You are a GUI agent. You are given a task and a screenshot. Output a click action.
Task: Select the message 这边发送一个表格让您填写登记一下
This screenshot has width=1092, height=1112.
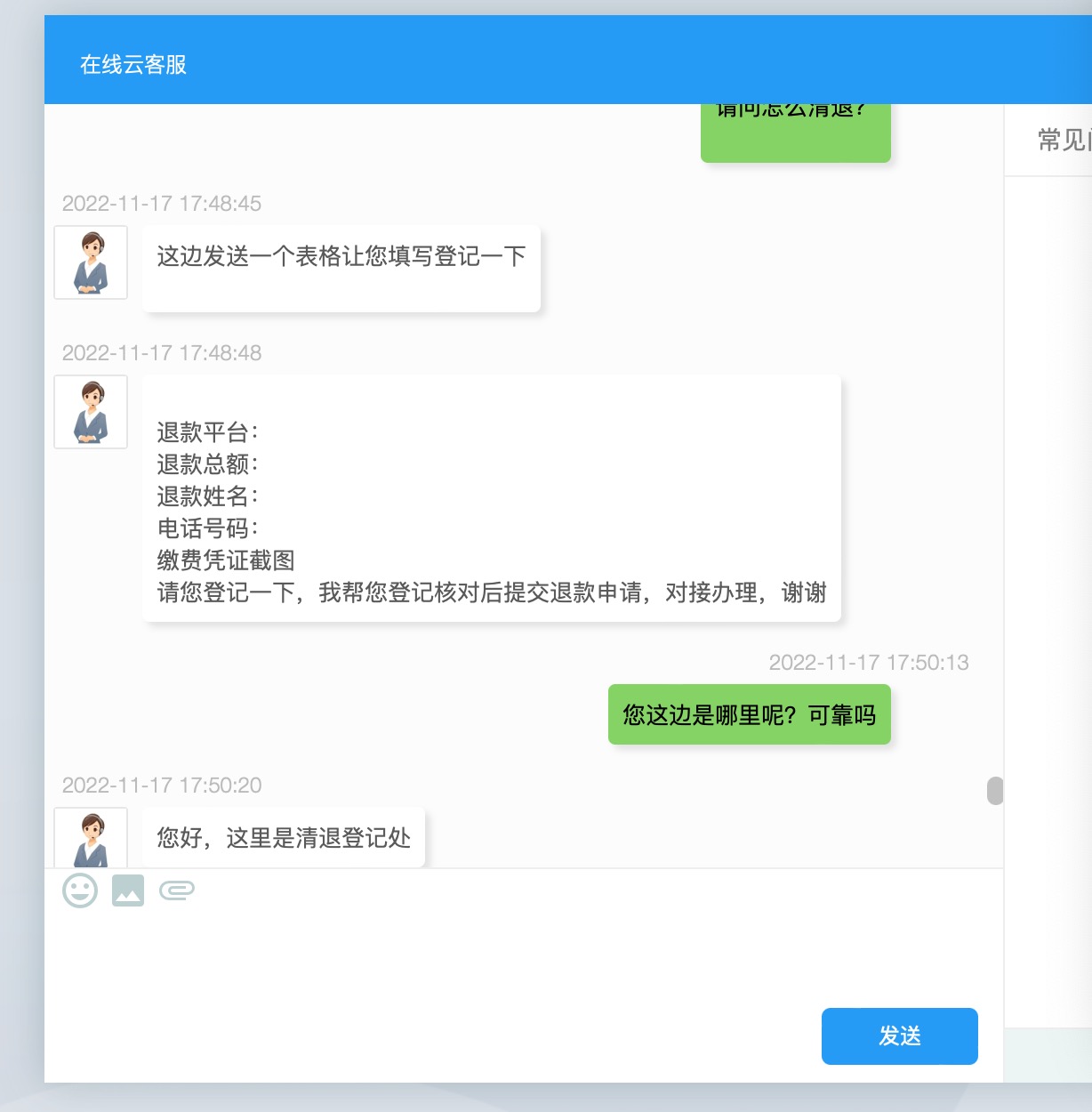click(341, 257)
